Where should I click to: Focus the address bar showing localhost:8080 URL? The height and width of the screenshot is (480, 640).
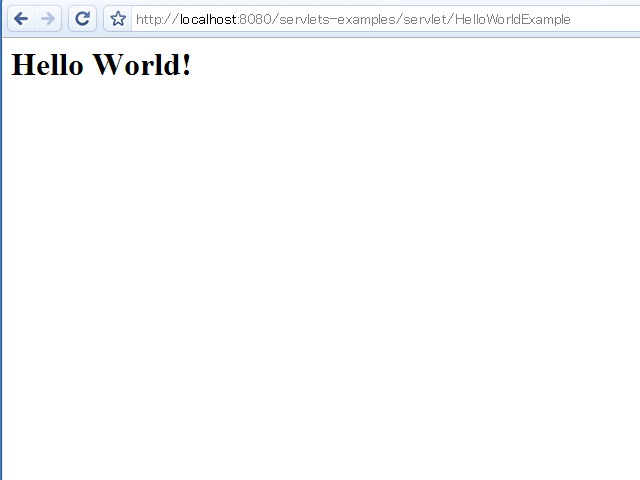point(386,19)
